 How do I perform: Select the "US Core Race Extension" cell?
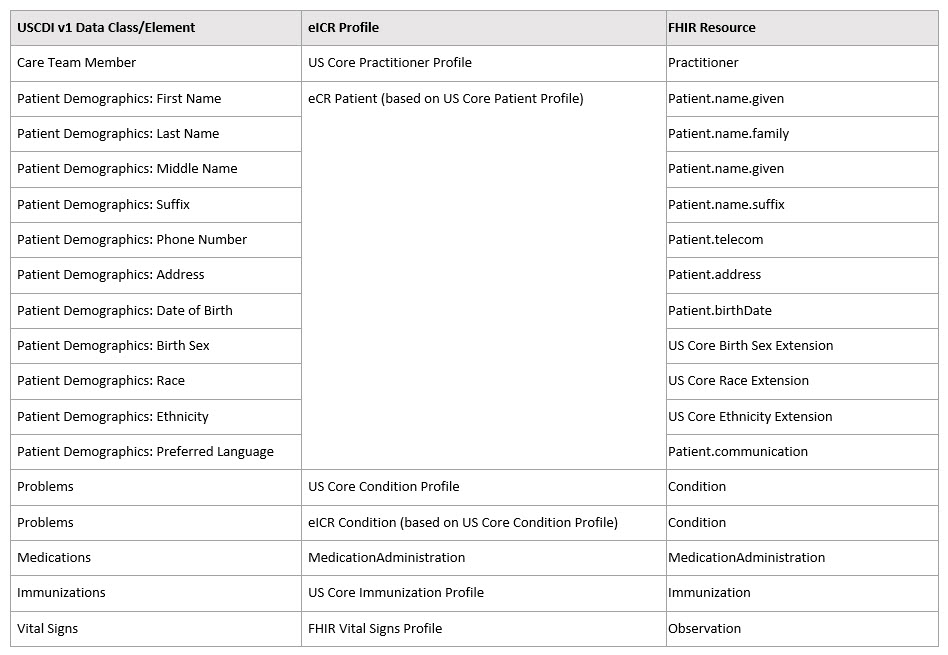738,381
